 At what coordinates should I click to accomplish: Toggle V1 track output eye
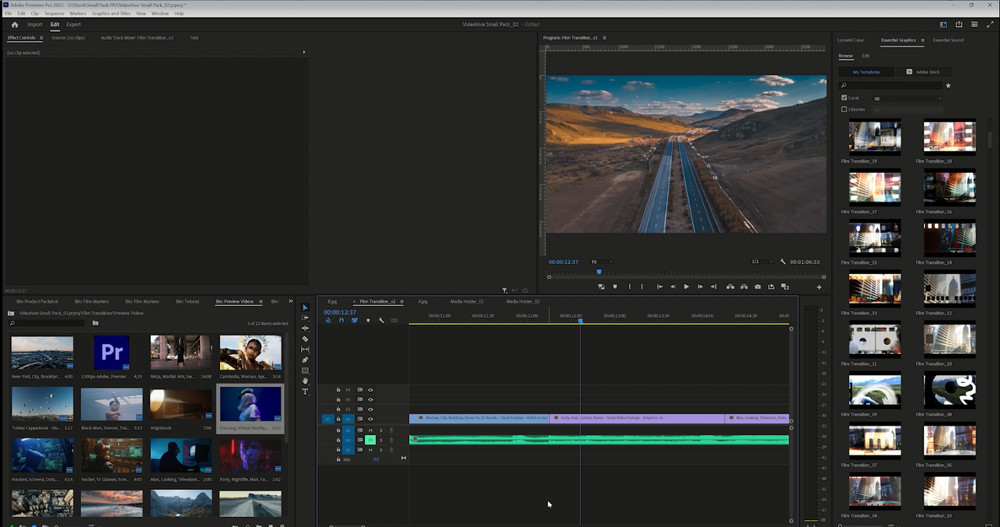(x=371, y=419)
